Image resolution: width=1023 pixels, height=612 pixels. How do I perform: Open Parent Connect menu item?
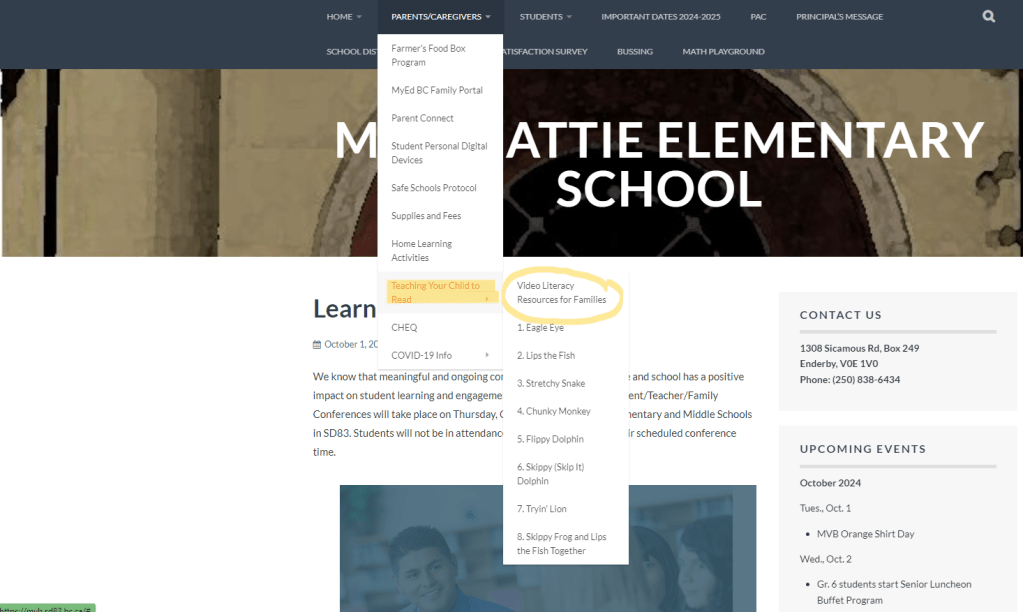click(x=422, y=118)
